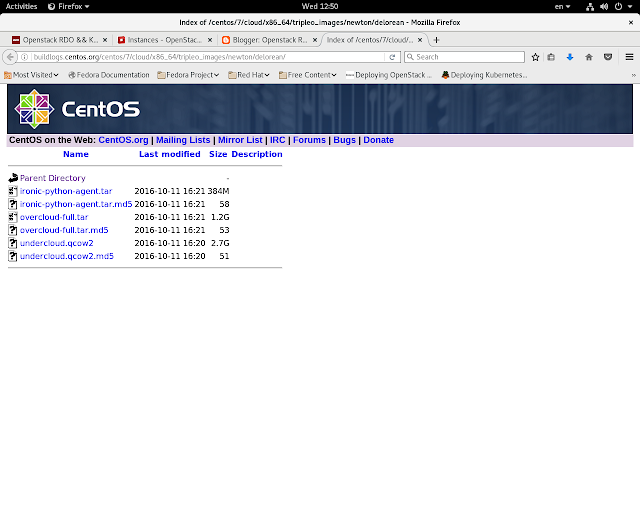
Task: Click the URL address bar field
Action: click(208, 57)
